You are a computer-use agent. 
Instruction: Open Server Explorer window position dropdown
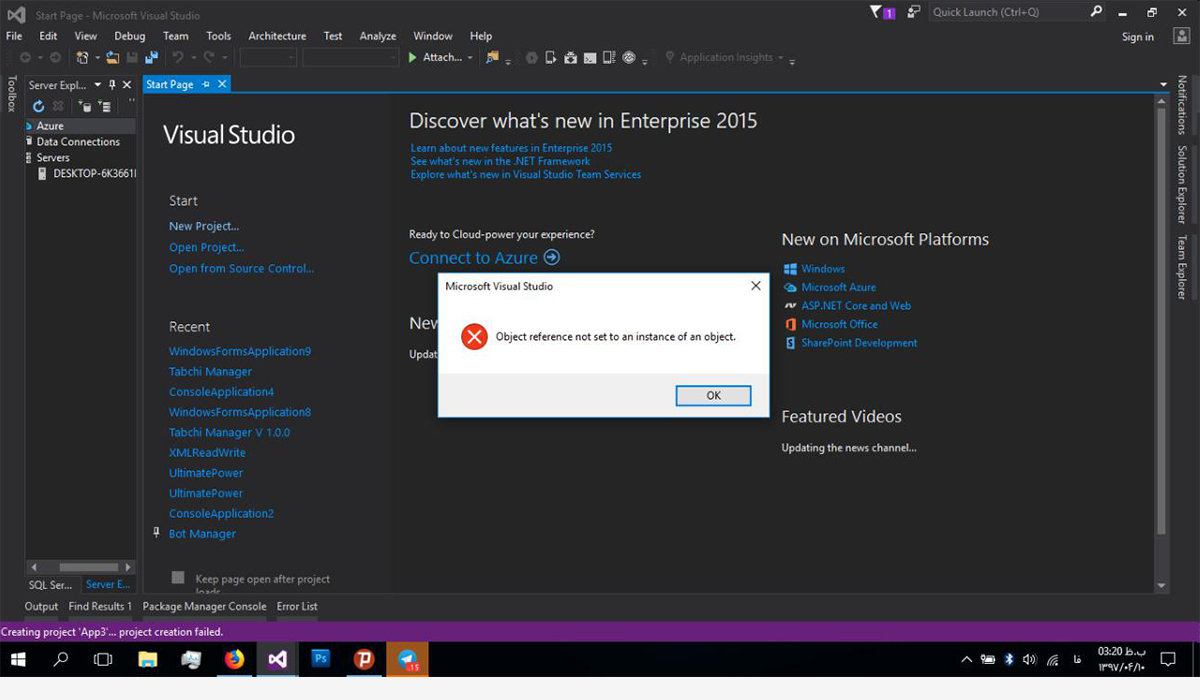[97, 85]
